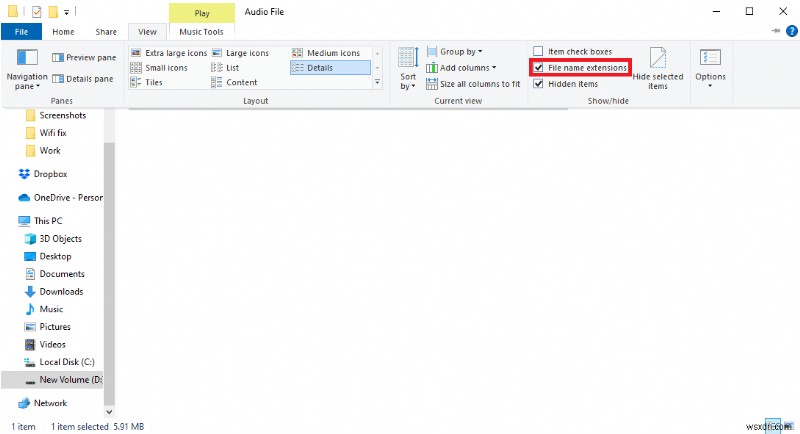Open Dropbox in navigation pane

click(43, 174)
